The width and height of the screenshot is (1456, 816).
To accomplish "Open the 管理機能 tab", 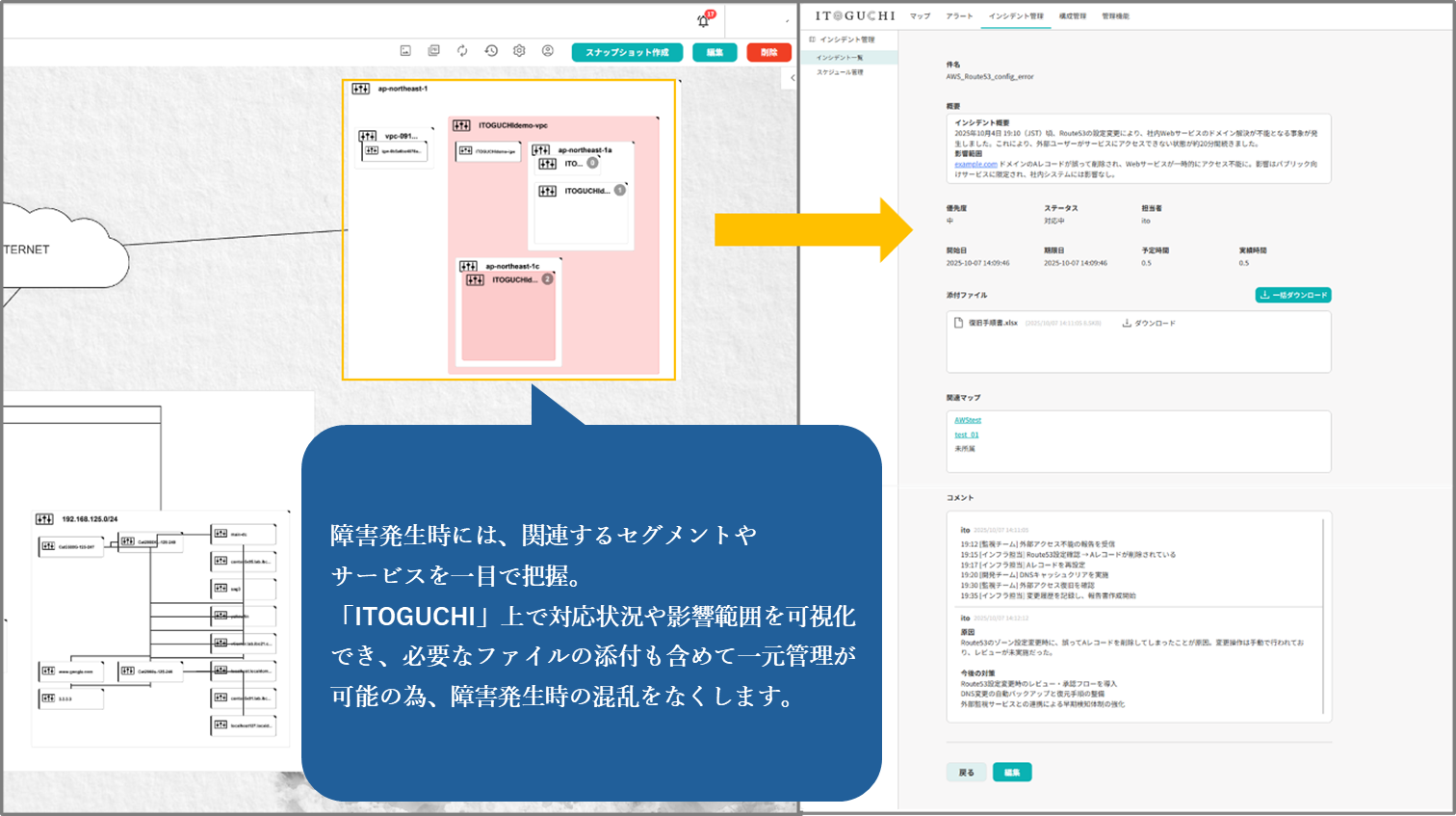I will pos(1116,16).
